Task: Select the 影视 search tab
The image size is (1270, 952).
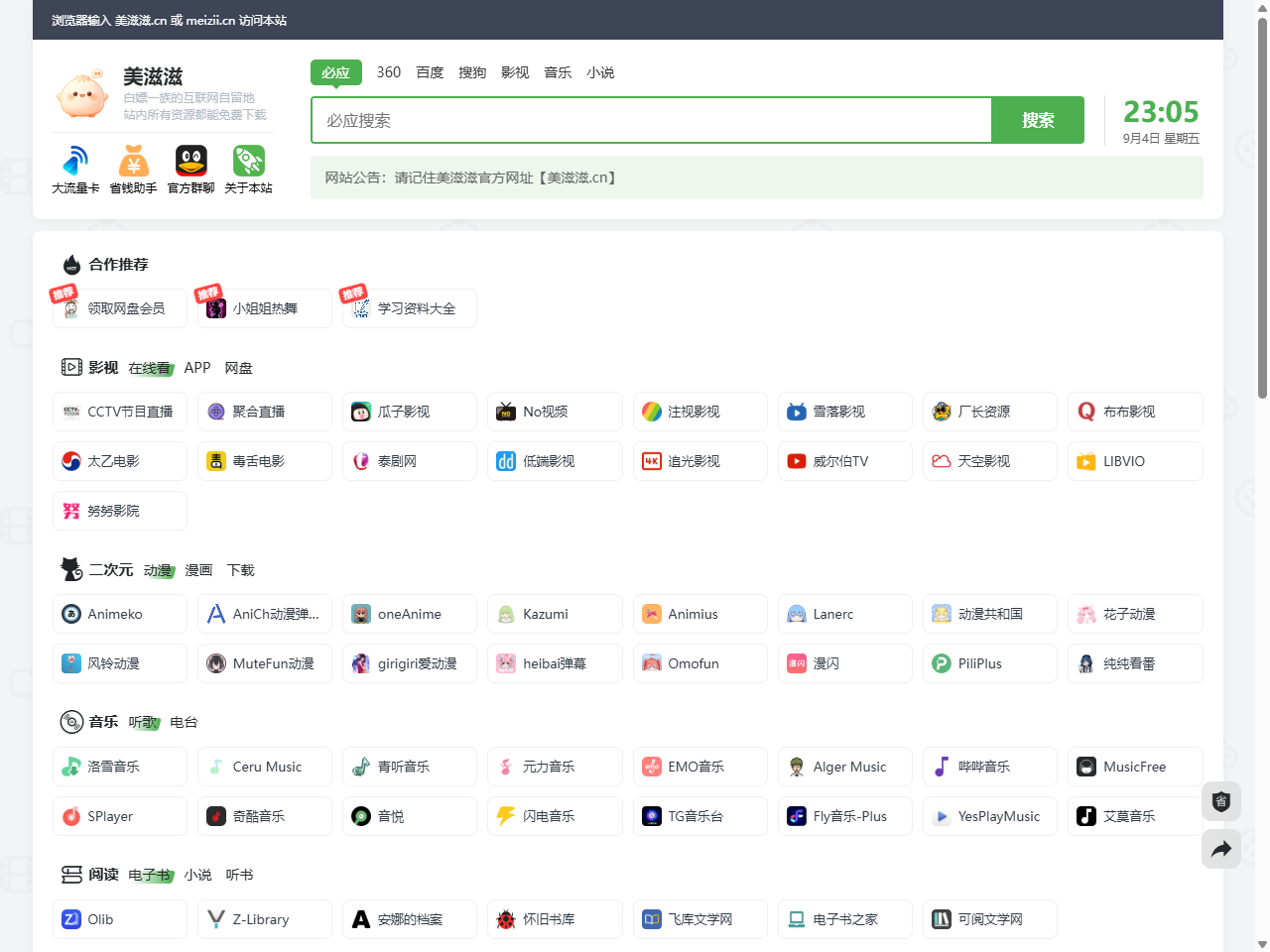Action: (515, 72)
